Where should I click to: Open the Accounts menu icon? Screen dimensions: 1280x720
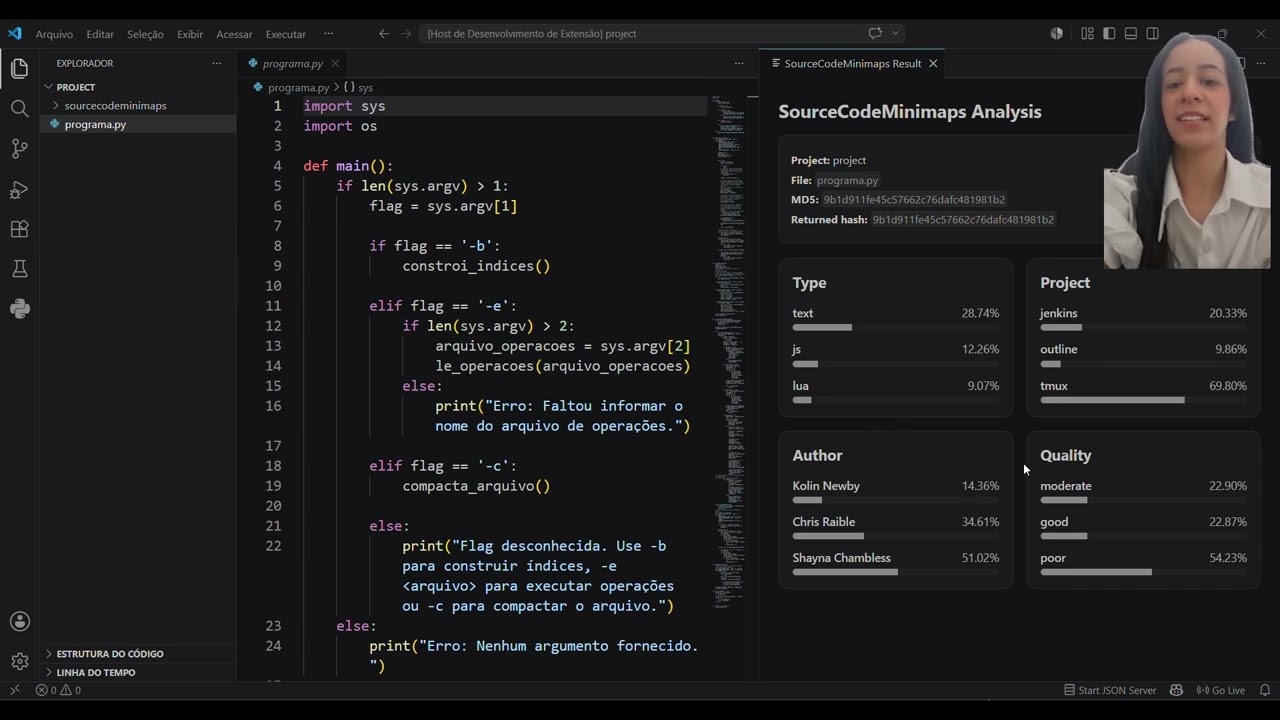[x=19, y=621]
